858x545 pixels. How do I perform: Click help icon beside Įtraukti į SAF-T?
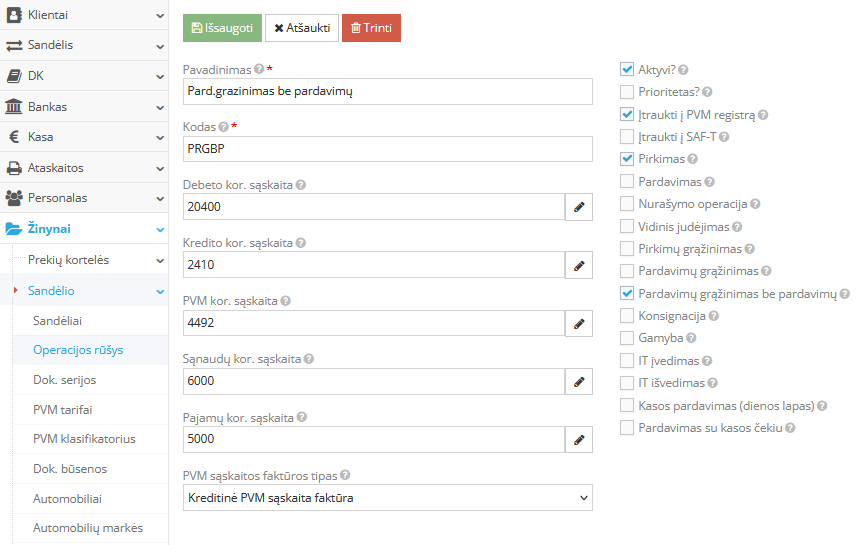724,137
